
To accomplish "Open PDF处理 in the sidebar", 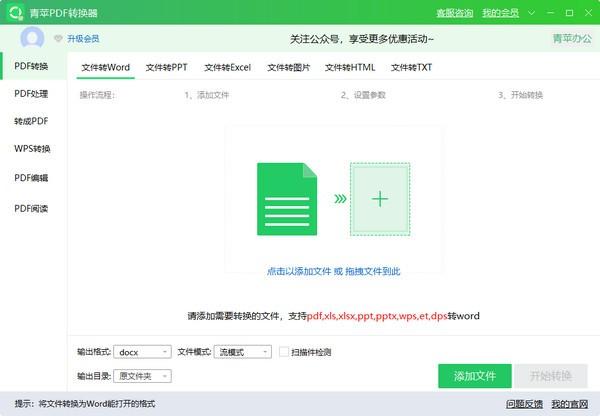I will point(31,93).
